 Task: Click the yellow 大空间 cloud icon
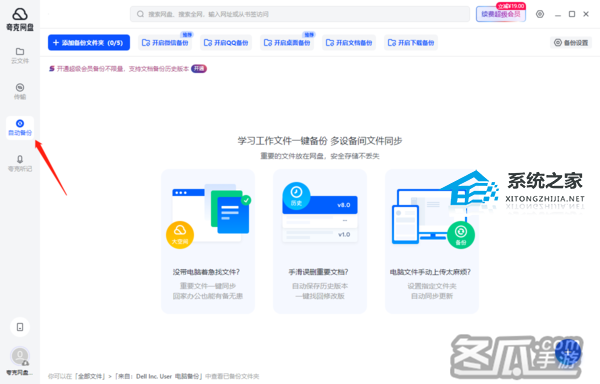click(180, 235)
